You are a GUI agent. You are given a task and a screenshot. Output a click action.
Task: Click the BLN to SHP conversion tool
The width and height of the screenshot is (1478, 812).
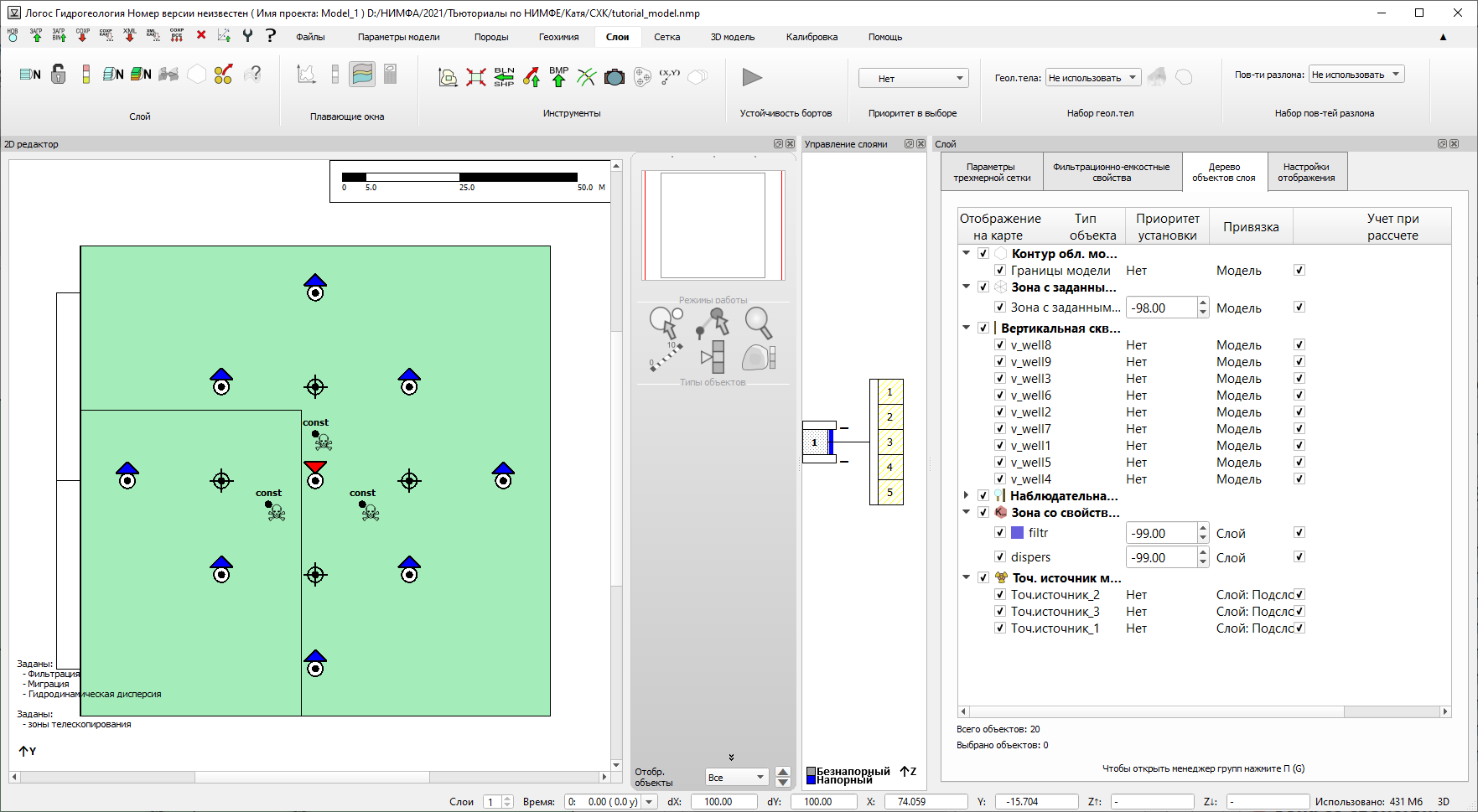504,77
